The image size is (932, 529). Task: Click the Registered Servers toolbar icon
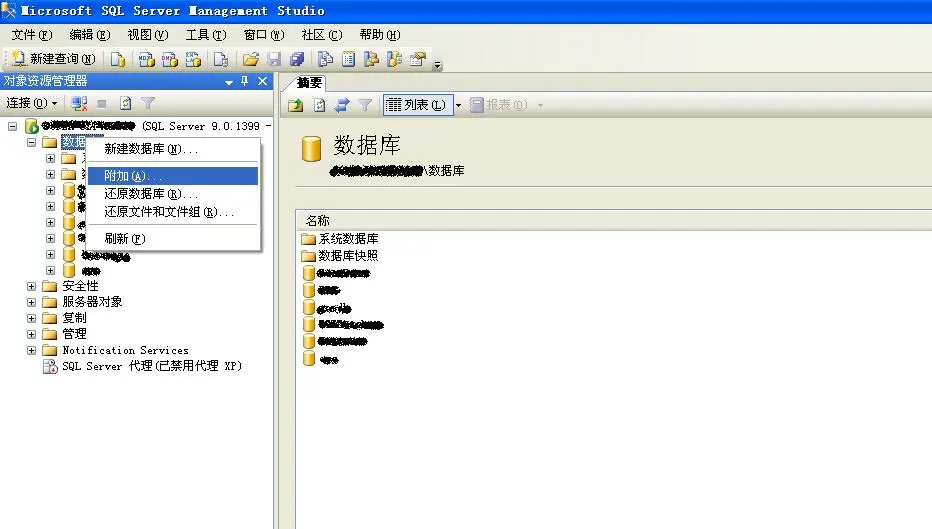325,59
